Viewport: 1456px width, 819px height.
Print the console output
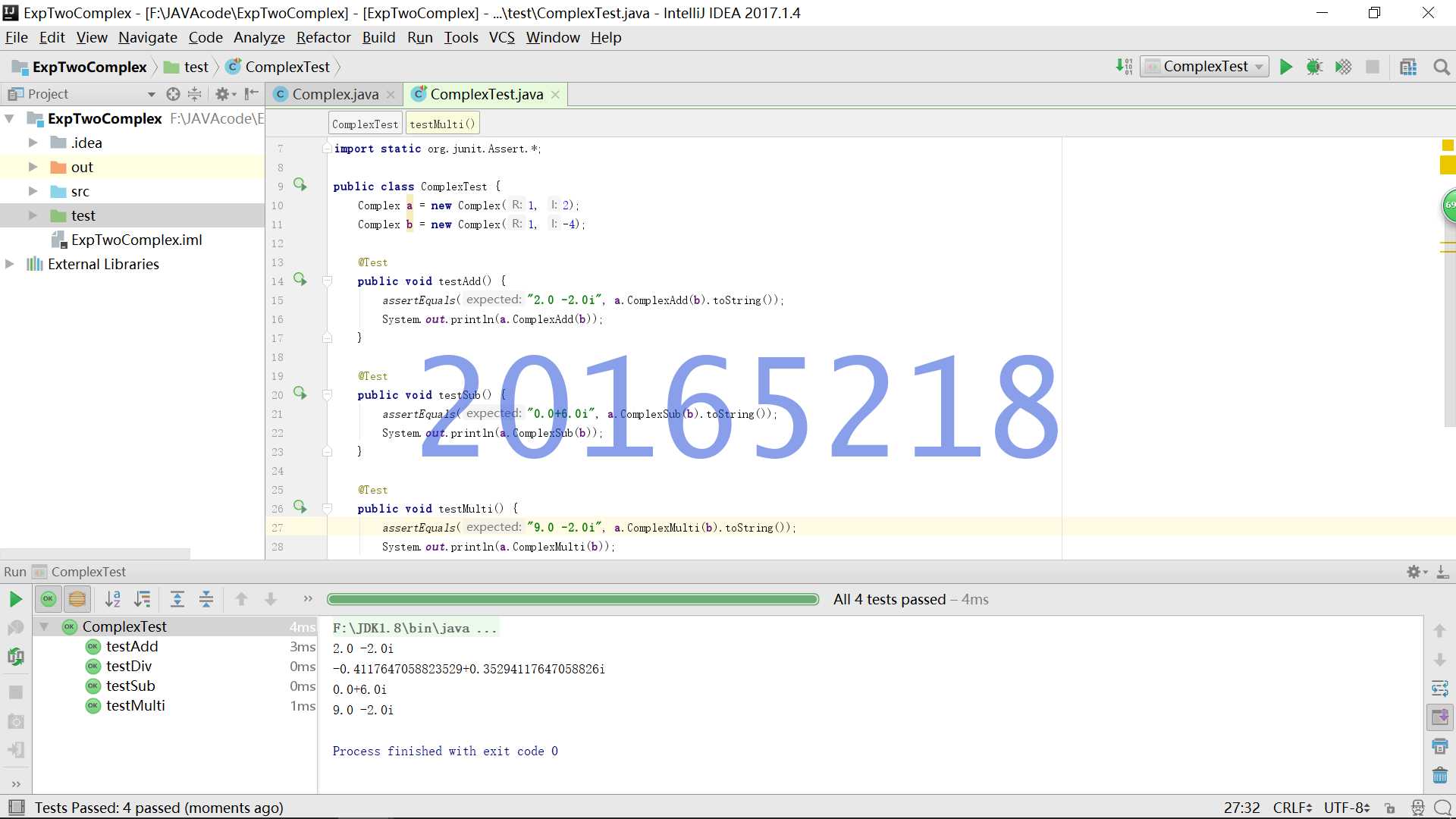pyautogui.click(x=1440, y=746)
